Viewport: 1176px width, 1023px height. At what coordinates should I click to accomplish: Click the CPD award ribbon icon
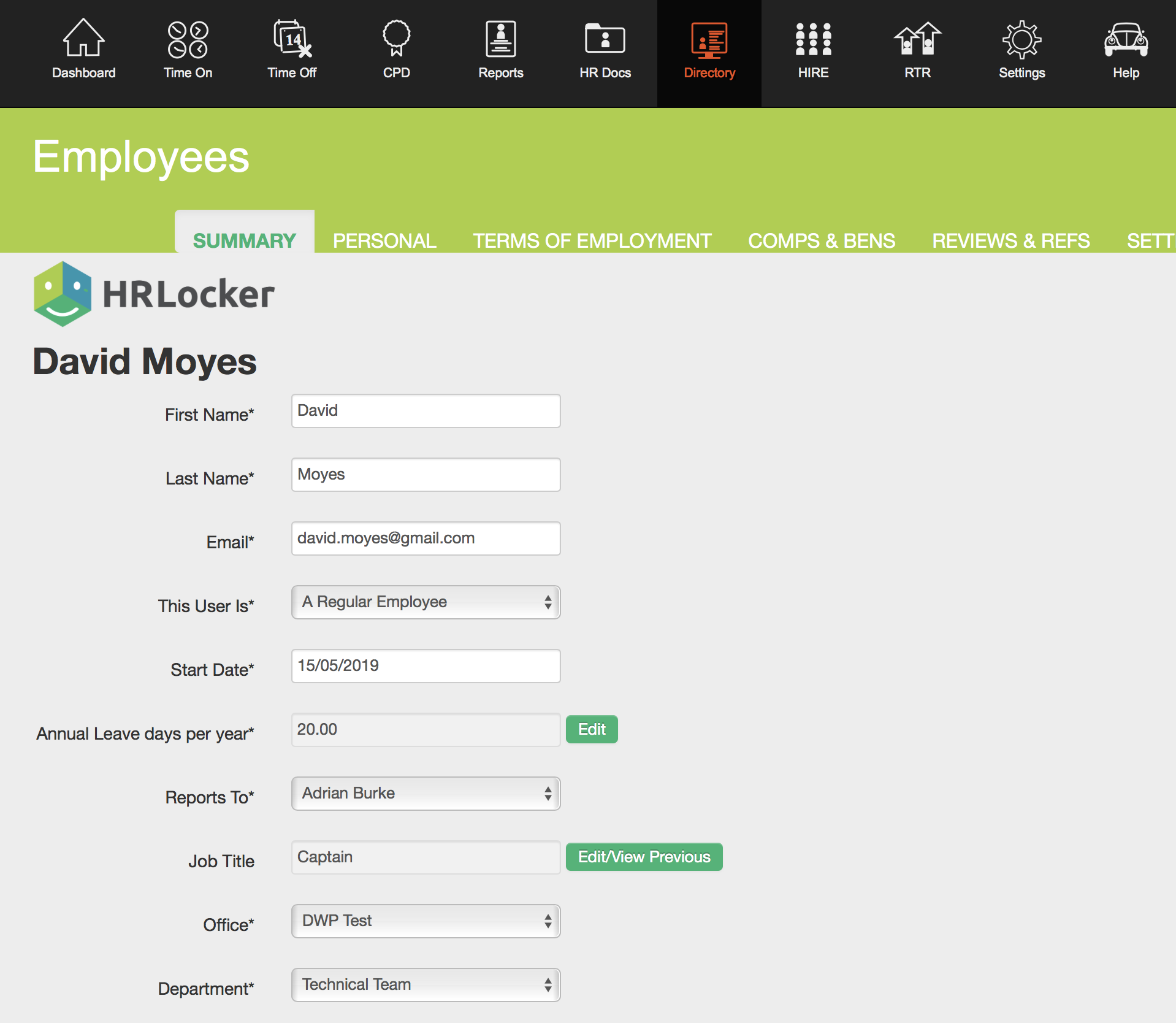396,39
